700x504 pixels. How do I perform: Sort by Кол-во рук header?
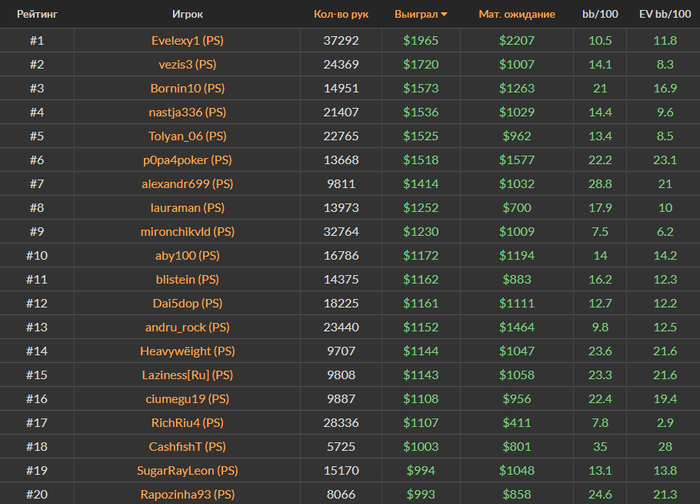(x=341, y=15)
